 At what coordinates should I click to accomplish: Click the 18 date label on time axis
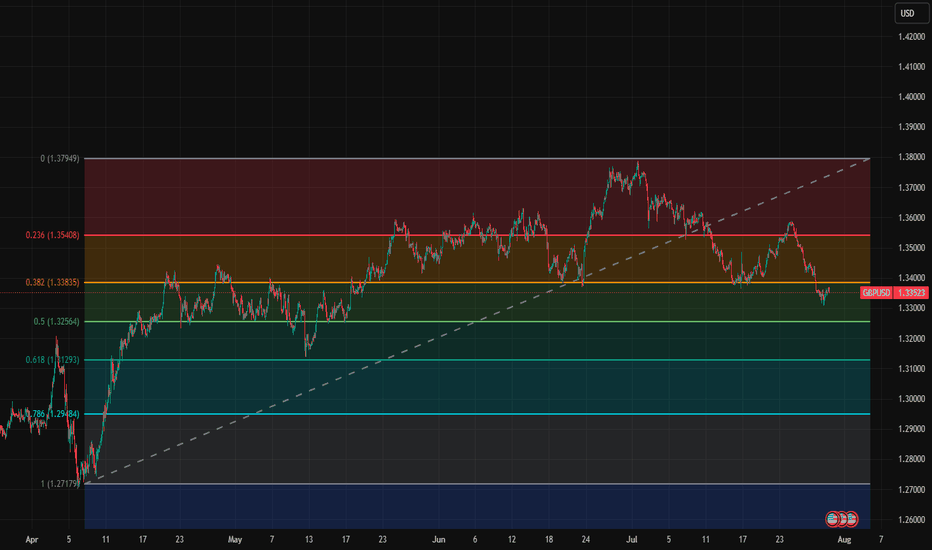[549, 540]
